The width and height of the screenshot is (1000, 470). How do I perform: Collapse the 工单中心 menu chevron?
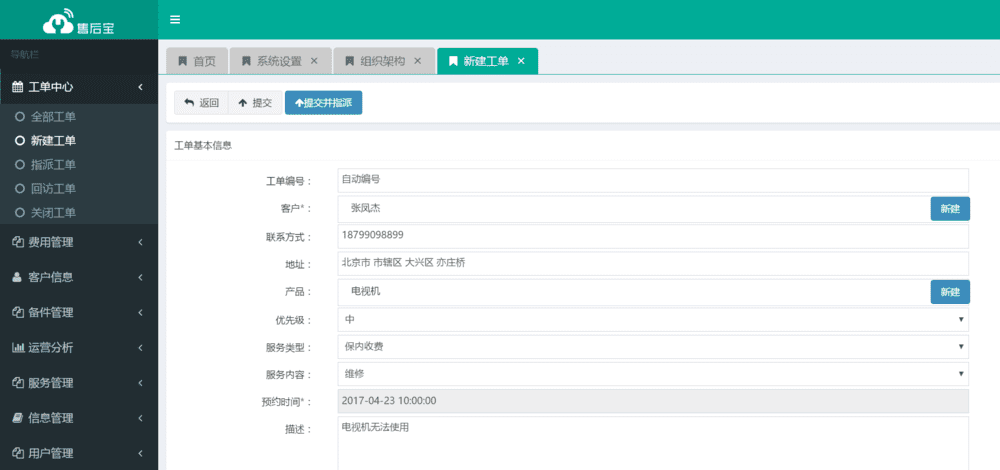(140, 87)
